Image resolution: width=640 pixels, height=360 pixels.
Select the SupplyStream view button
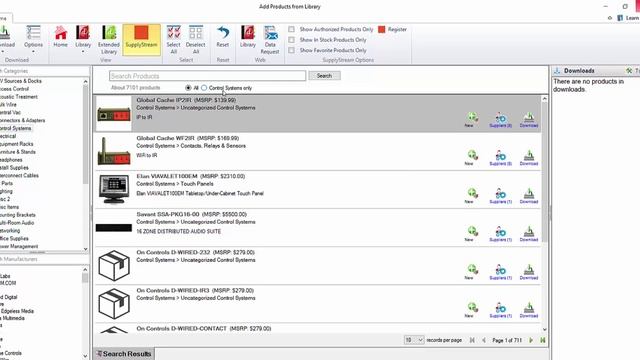click(x=141, y=40)
